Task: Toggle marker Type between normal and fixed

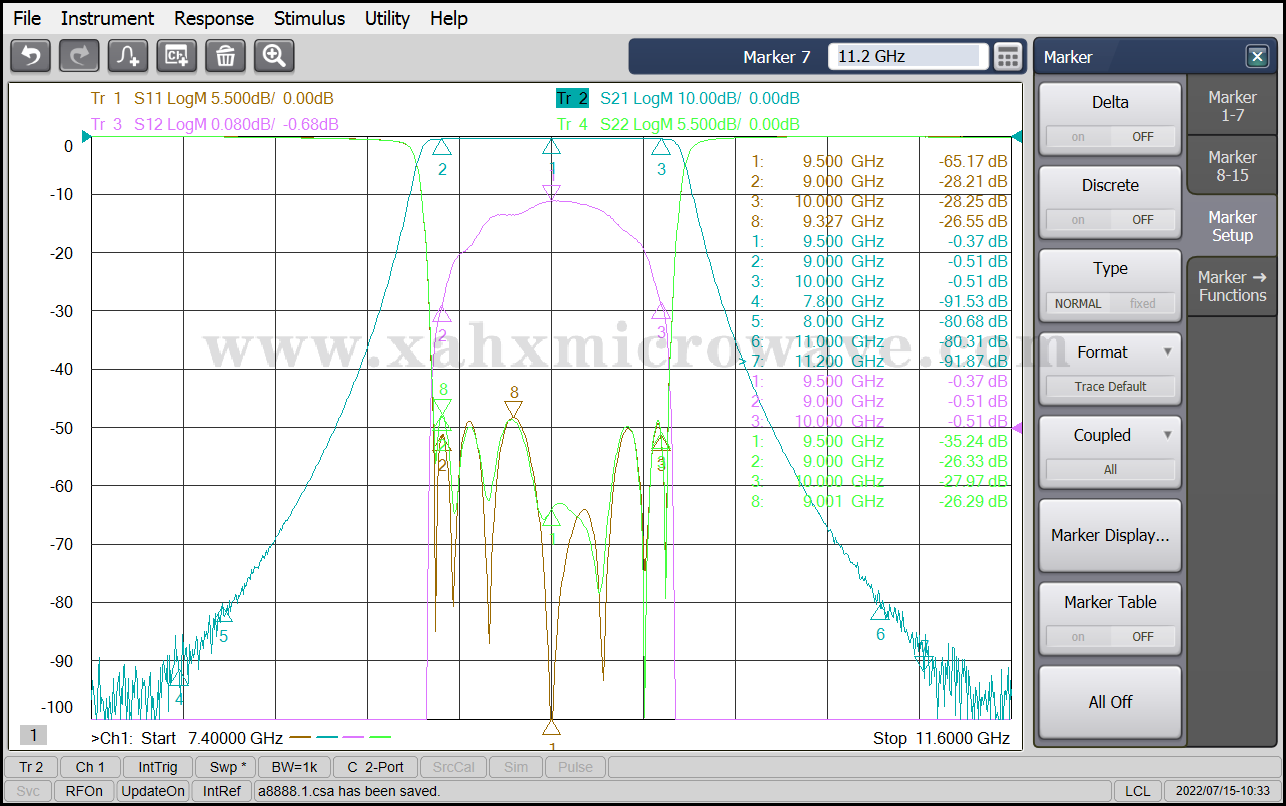Action: 1110,285
